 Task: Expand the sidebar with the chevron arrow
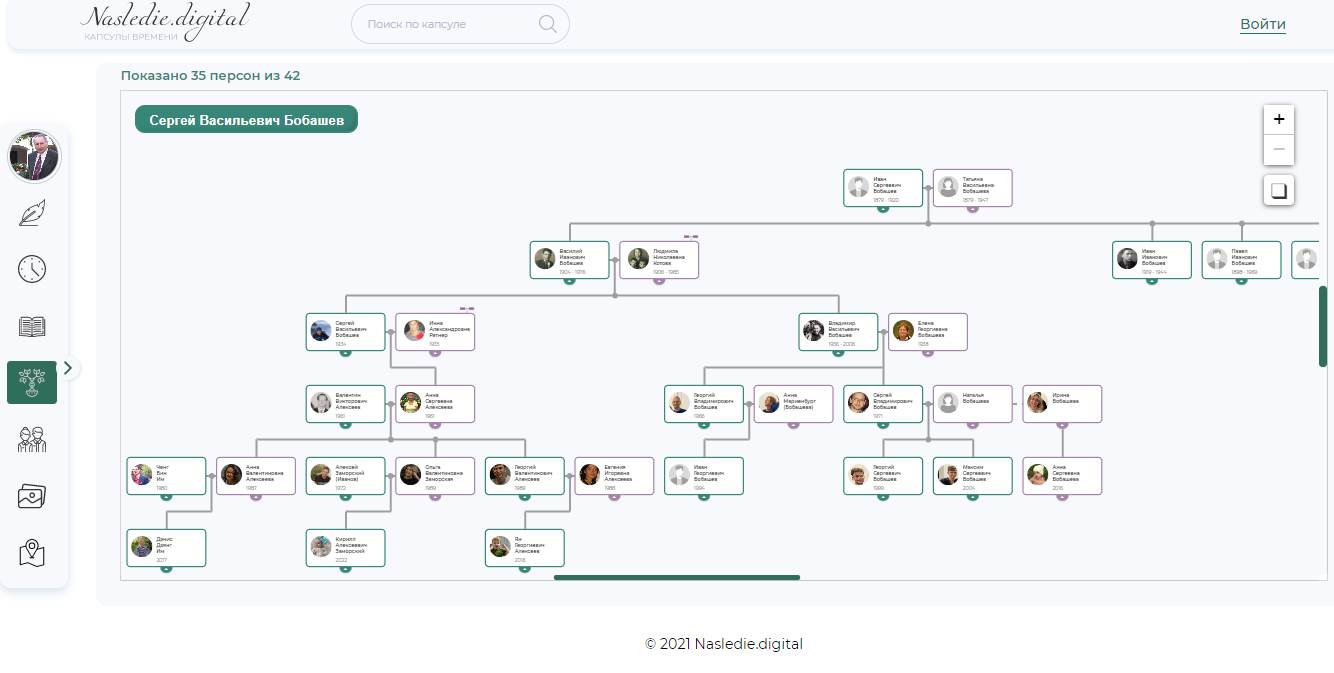click(x=68, y=368)
